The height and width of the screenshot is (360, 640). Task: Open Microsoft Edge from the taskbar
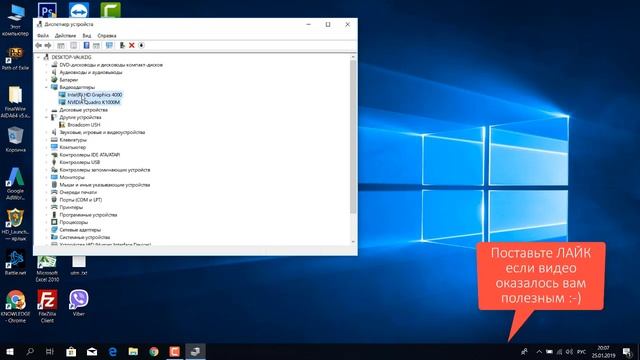pos(113,351)
